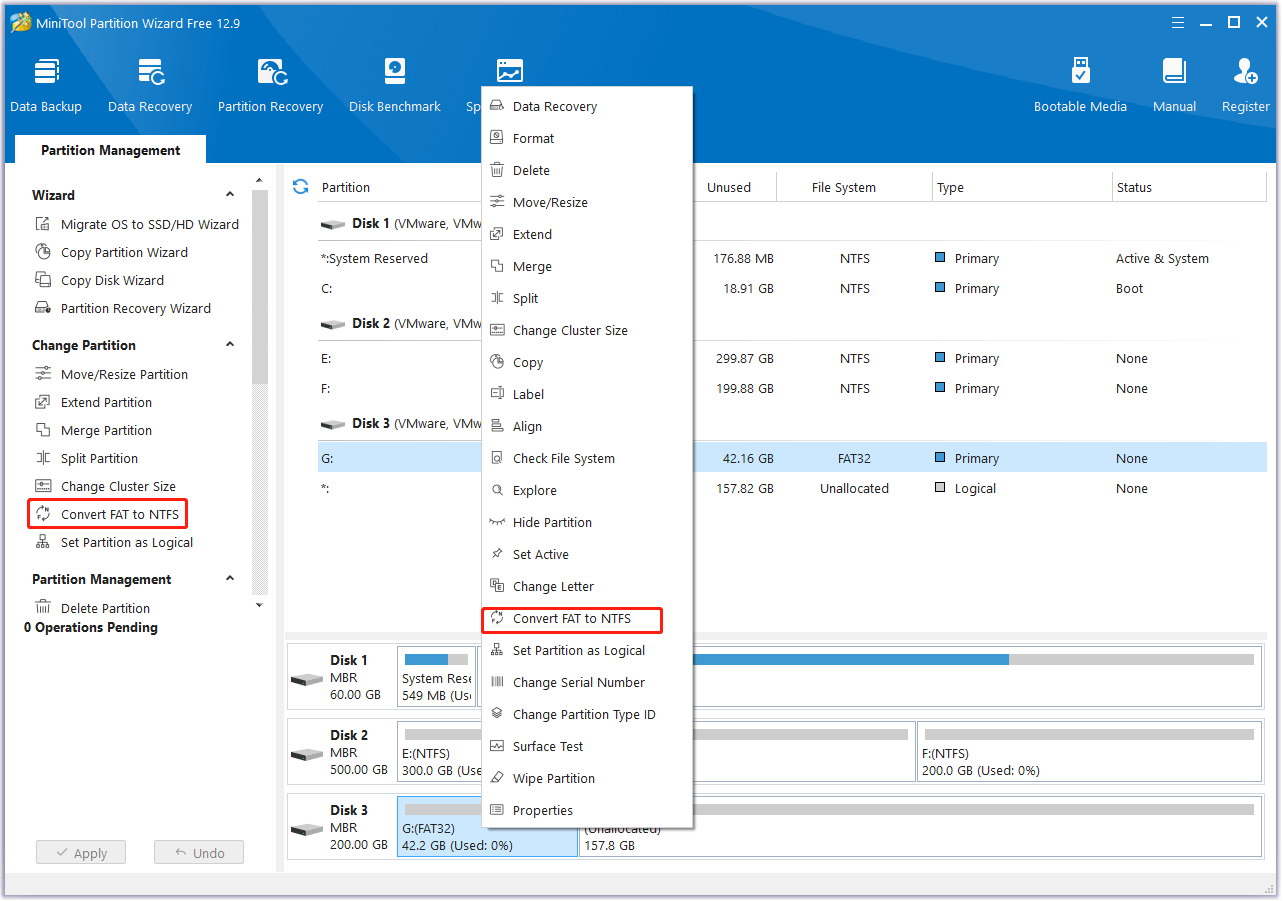
Task: Select Change Letter in the context menu
Action: pos(587,586)
